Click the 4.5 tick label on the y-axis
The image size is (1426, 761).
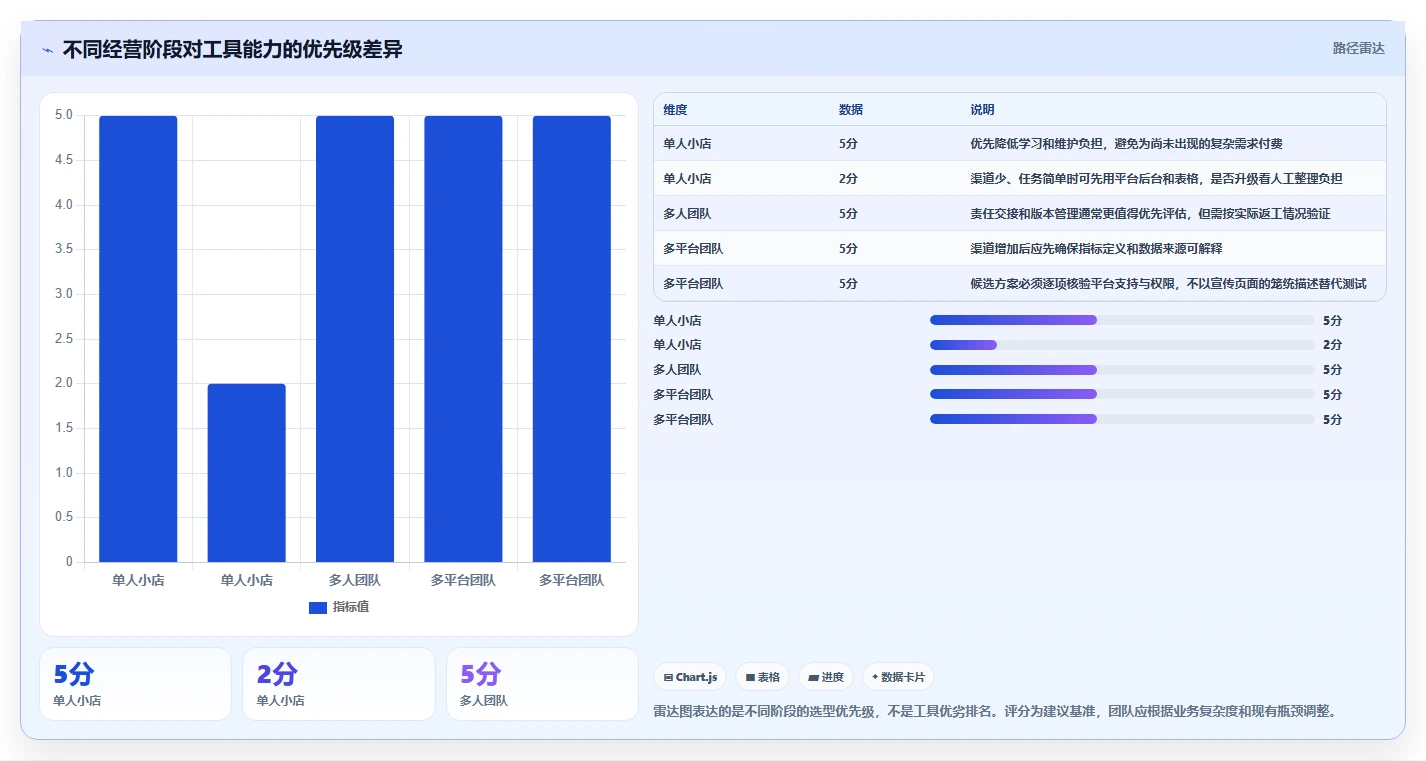(63, 160)
